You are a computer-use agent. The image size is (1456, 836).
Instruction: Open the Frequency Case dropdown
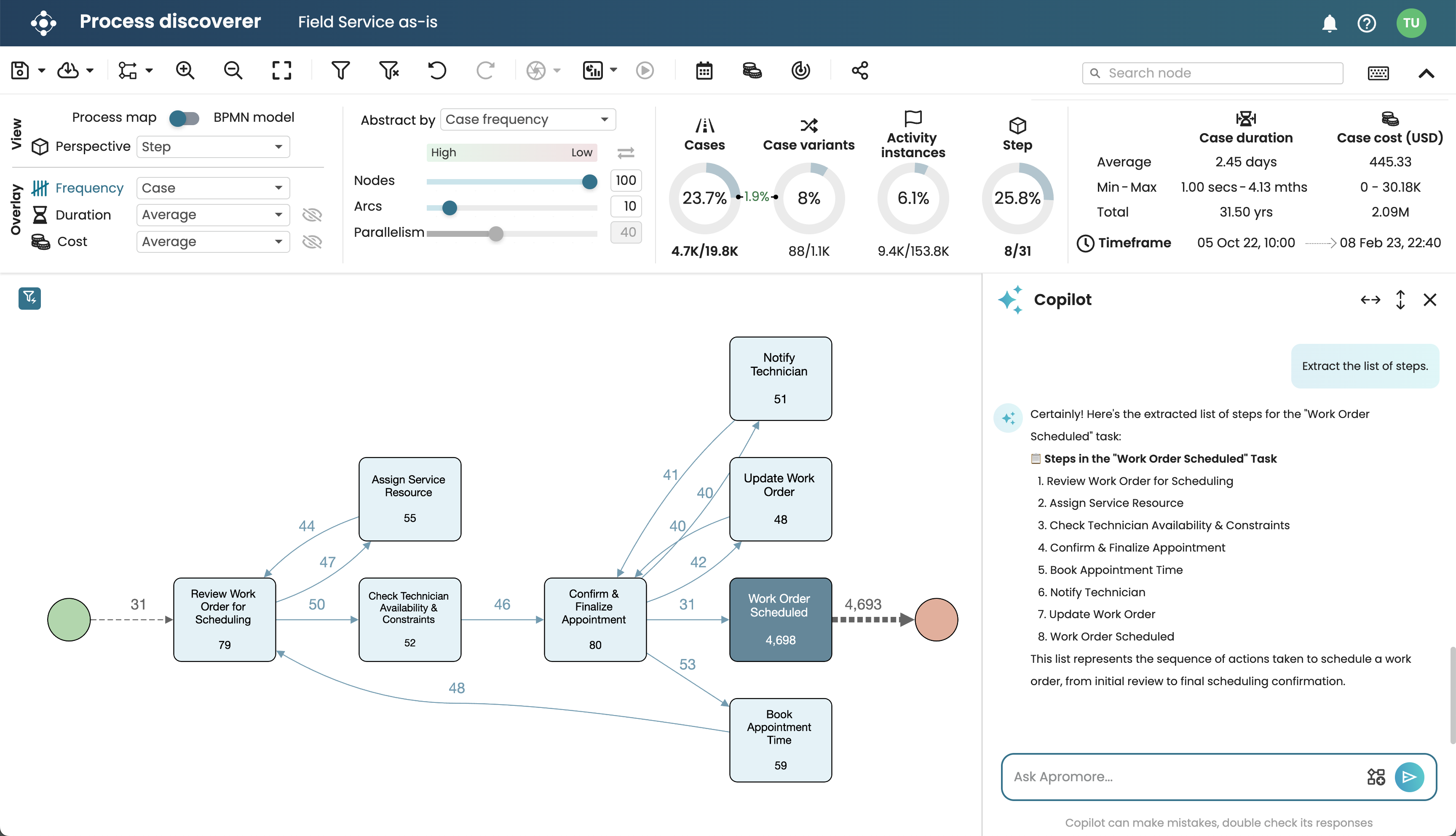coord(213,188)
